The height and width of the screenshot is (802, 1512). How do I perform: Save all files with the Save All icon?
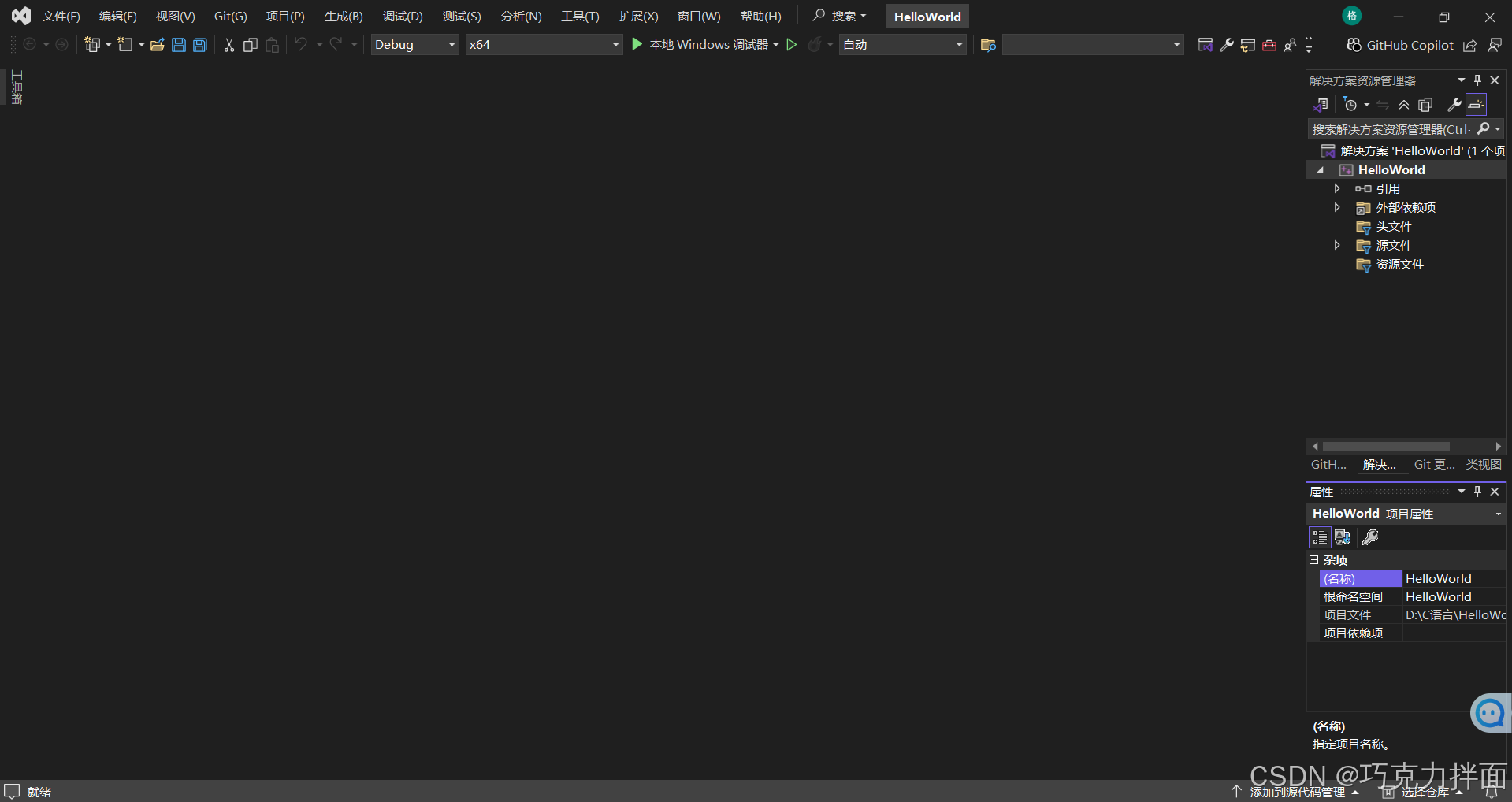(199, 44)
